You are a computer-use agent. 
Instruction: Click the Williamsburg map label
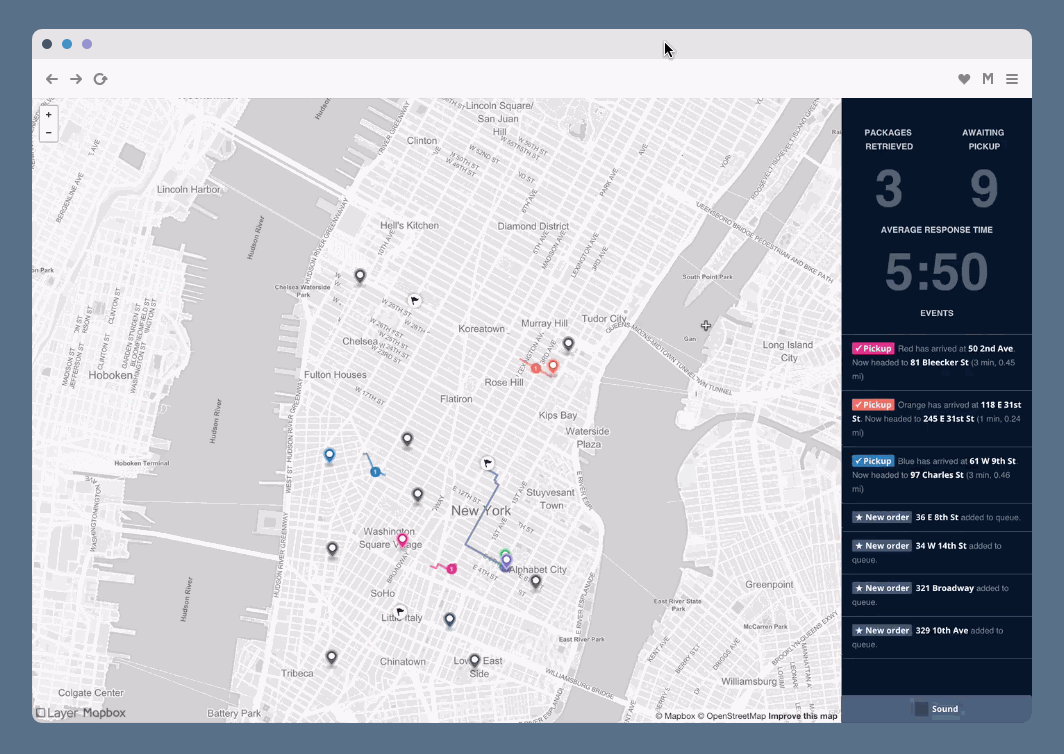click(748, 681)
